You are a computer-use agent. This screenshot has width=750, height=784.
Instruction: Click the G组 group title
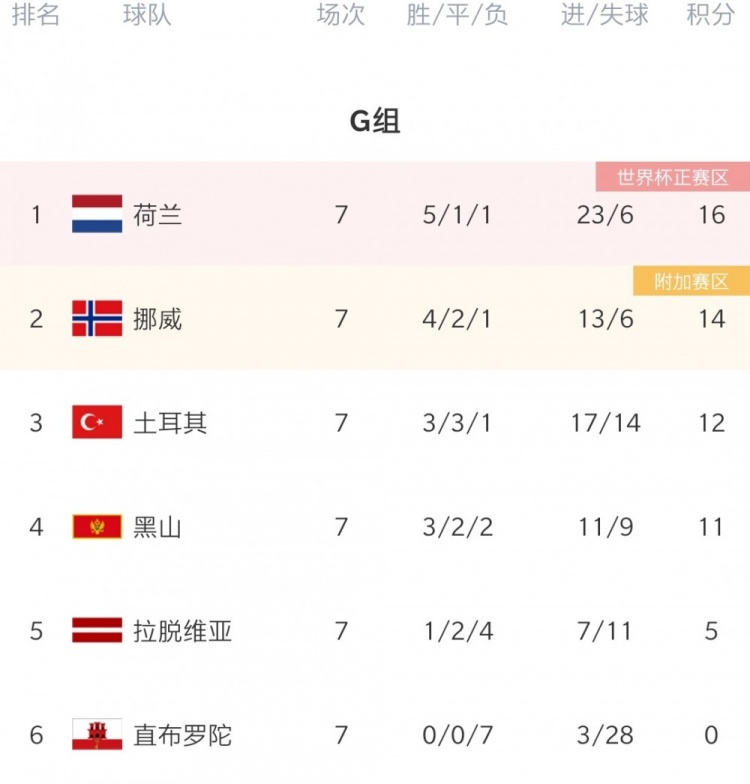click(x=375, y=121)
